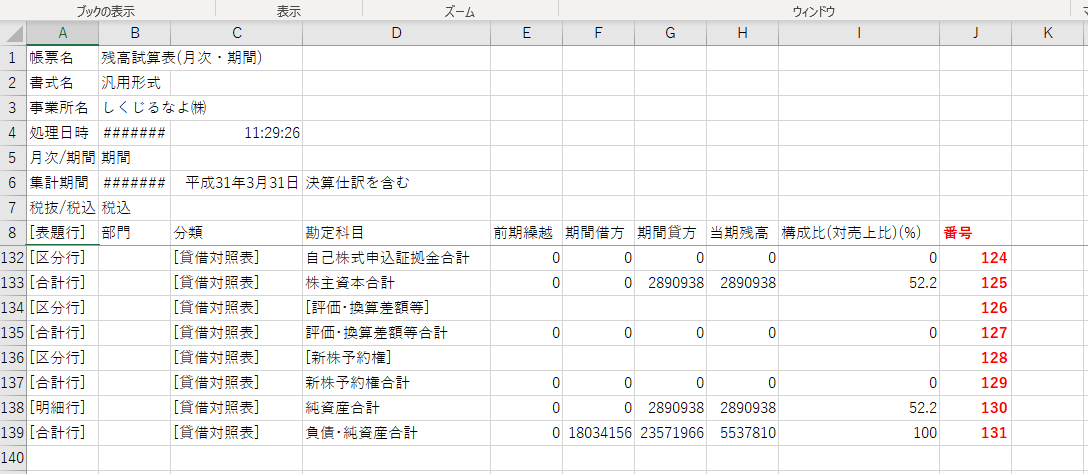The image size is (1088, 474).
Task: Select cell containing 18034156
Action: click(598, 433)
